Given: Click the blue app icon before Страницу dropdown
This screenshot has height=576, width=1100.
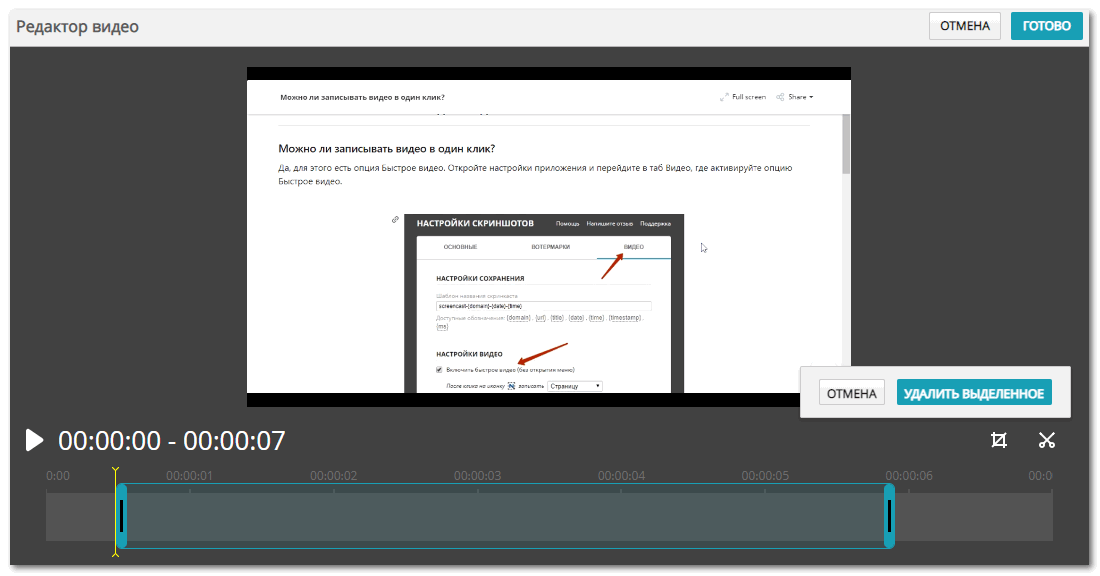Looking at the screenshot, I should (x=512, y=385).
